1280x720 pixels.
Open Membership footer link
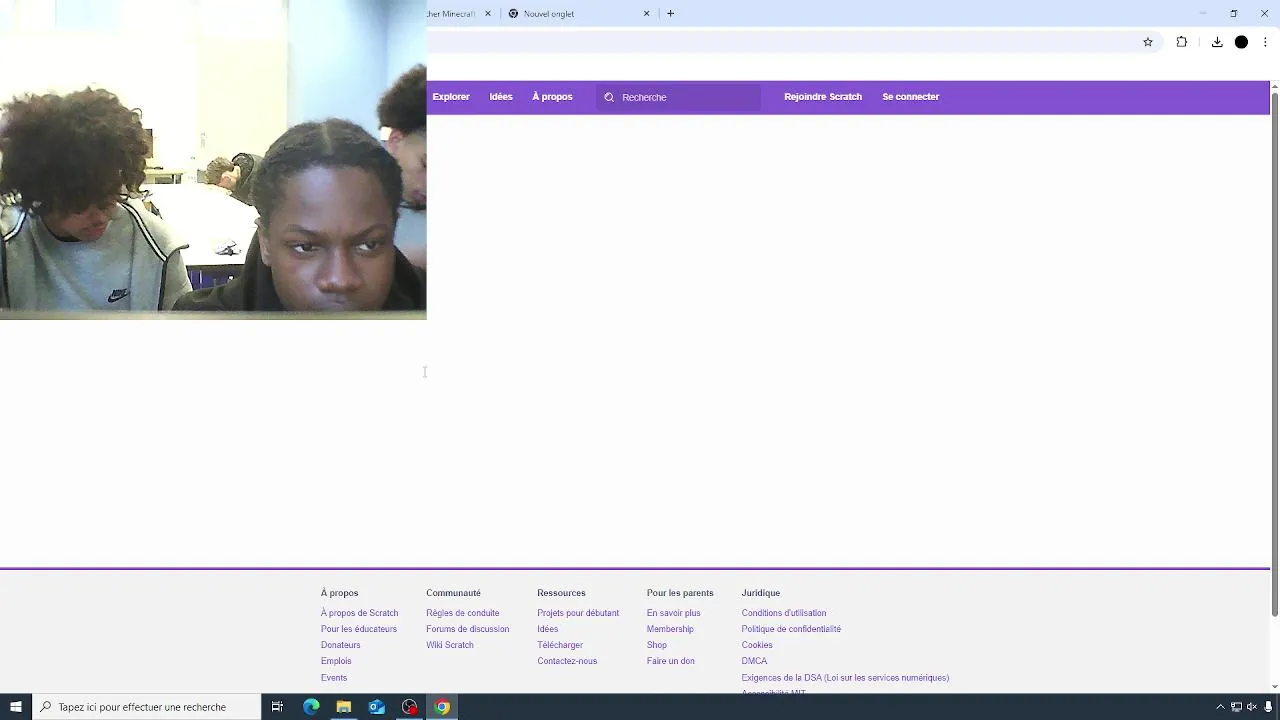(670, 629)
